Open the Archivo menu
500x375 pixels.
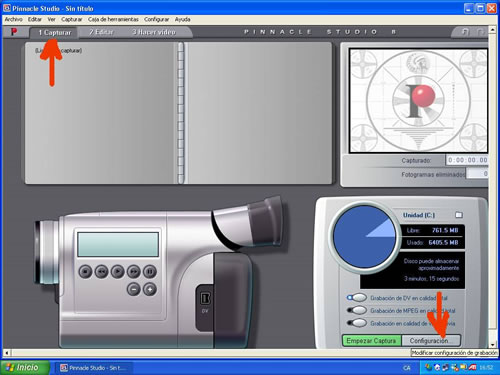[13, 19]
